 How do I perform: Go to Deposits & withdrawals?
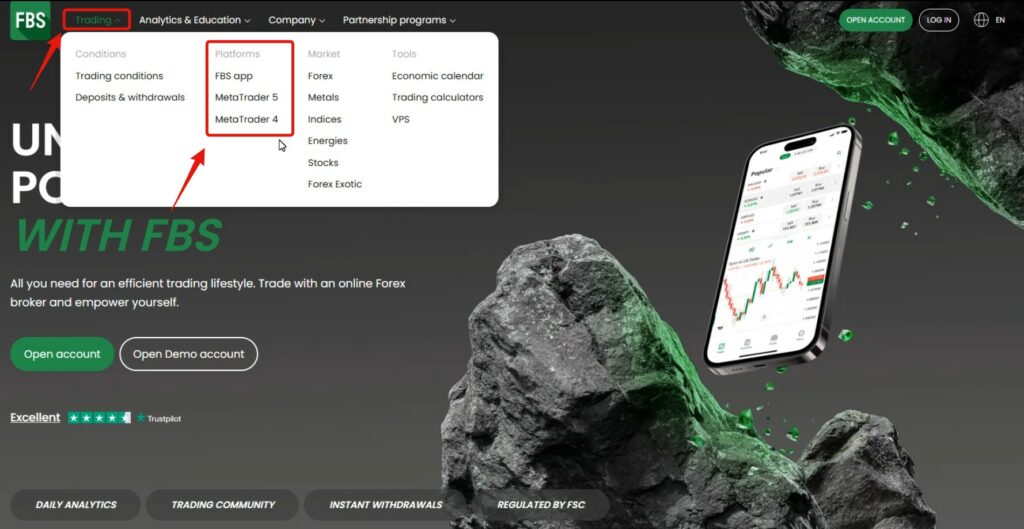(x=130, y=98)
